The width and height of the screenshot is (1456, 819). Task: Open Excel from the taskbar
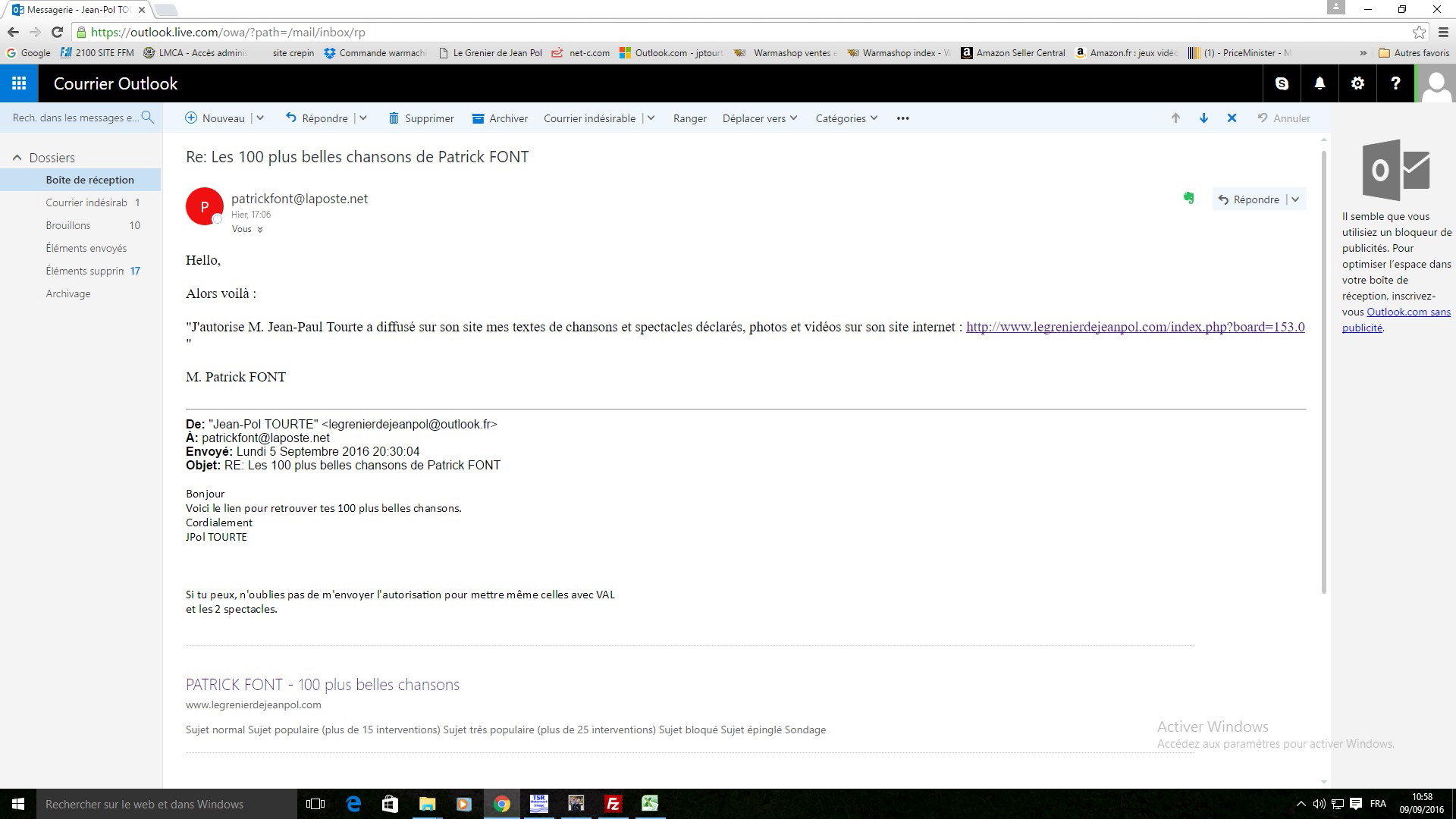pyautogui.click(x=650, y=804)
